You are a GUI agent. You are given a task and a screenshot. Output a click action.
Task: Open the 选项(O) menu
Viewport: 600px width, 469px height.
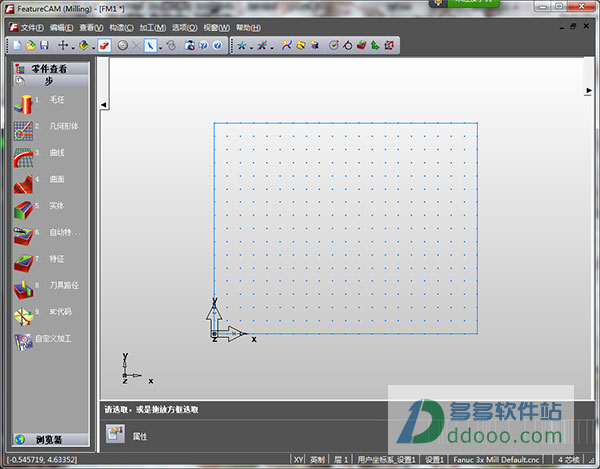click(184, 28)
